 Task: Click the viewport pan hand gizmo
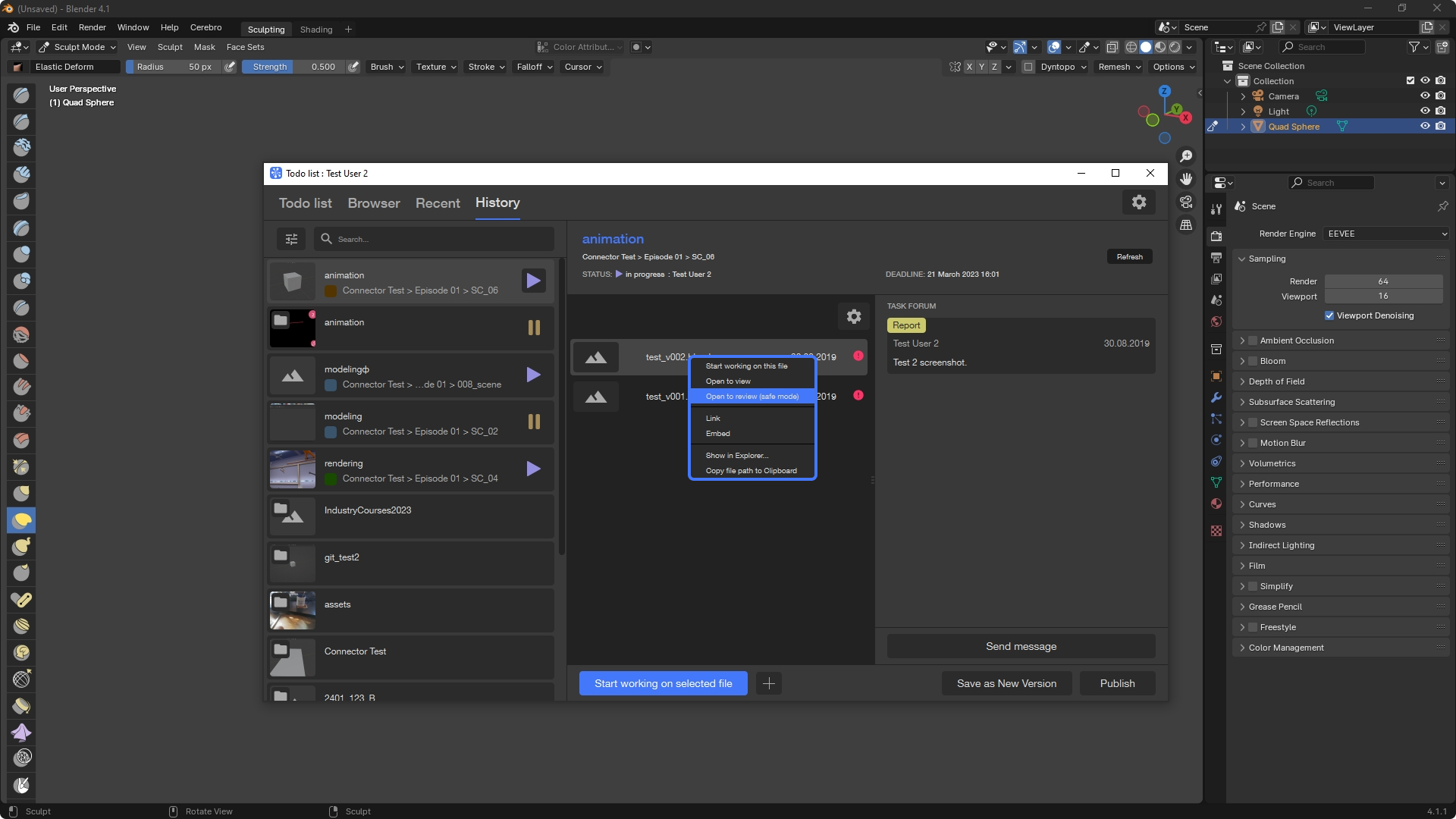pos(1186,179)
